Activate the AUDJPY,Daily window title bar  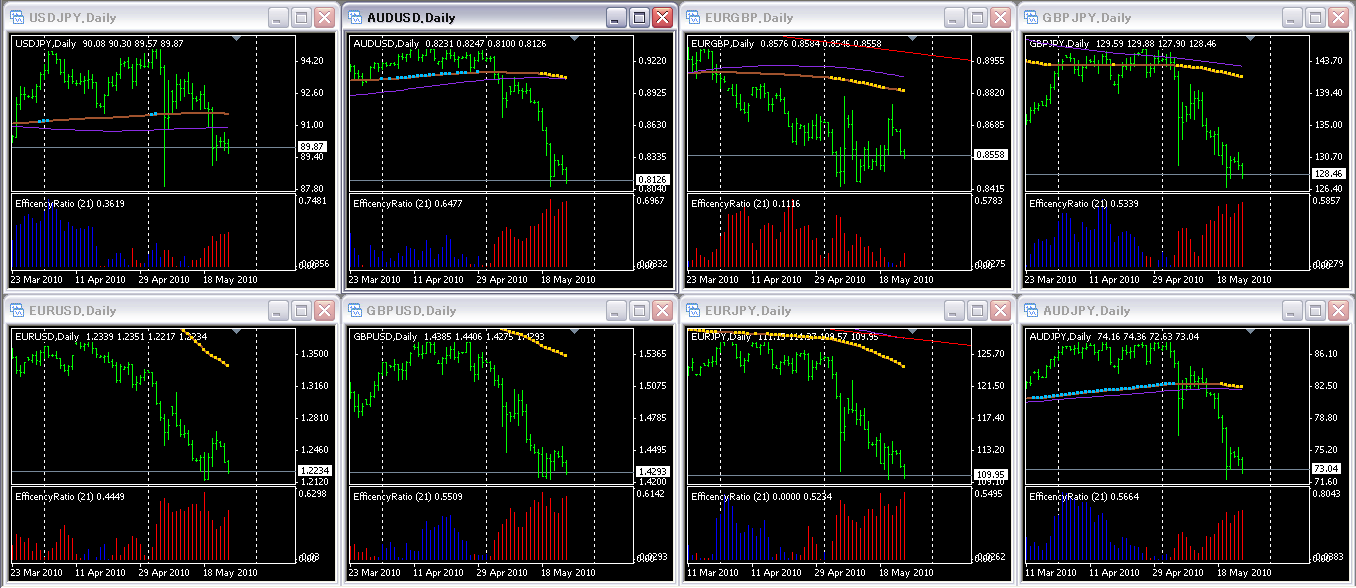tap(1150, 311)
